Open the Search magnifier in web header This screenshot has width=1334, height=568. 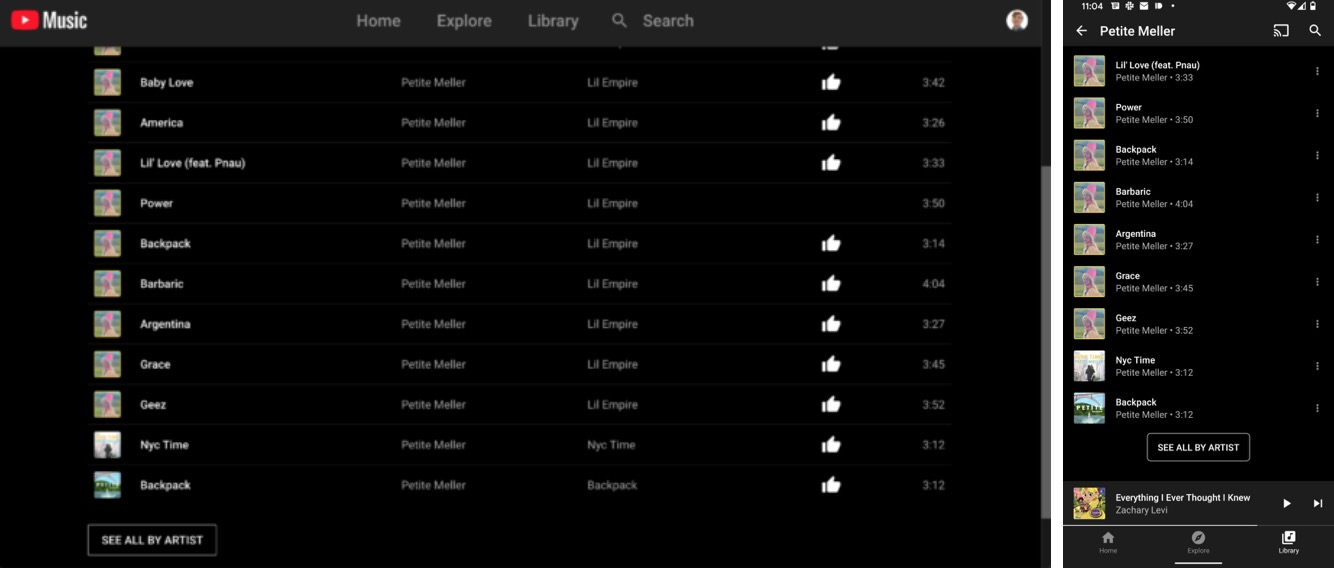[620, 20]
